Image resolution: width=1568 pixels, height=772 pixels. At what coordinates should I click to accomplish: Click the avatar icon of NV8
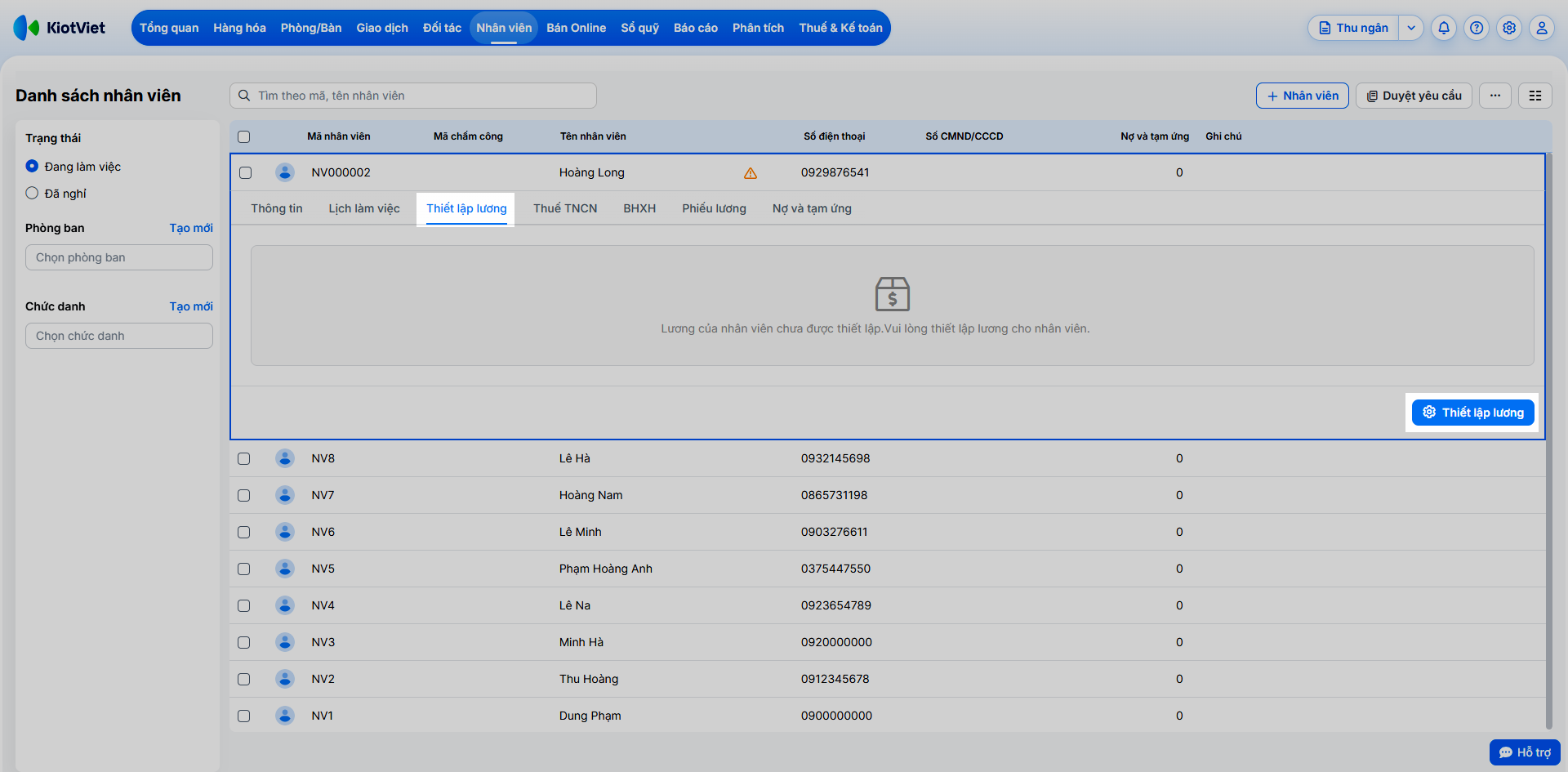pyautogui.click(x=285, y=458)
